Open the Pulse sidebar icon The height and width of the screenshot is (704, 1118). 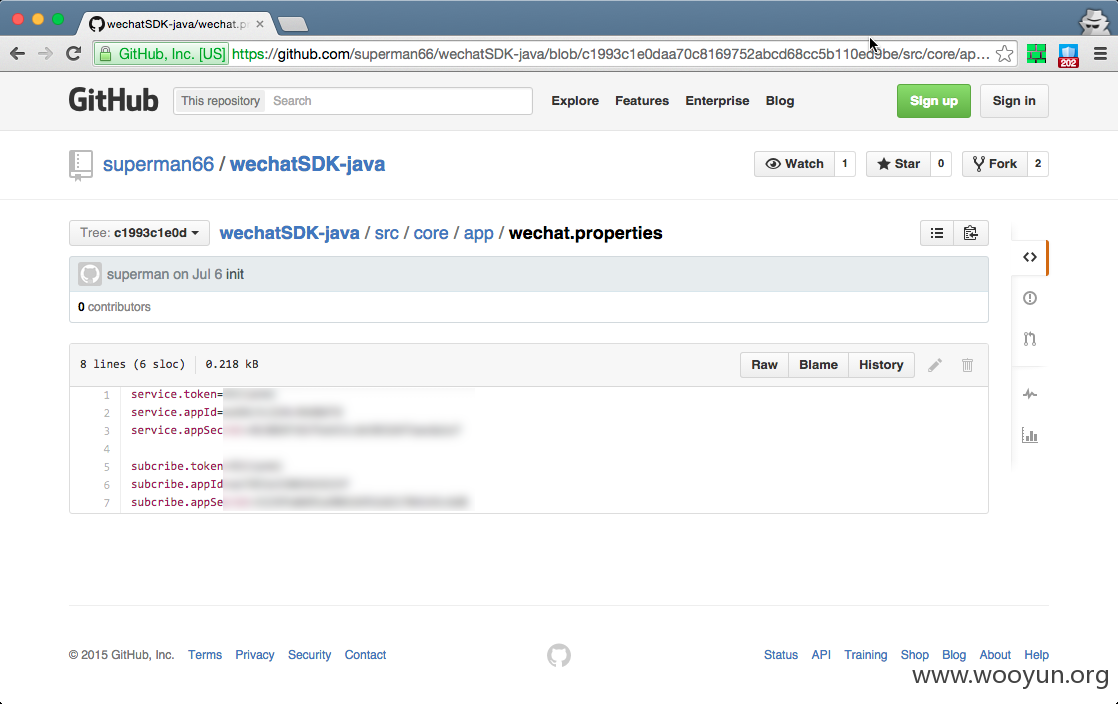1030,394
